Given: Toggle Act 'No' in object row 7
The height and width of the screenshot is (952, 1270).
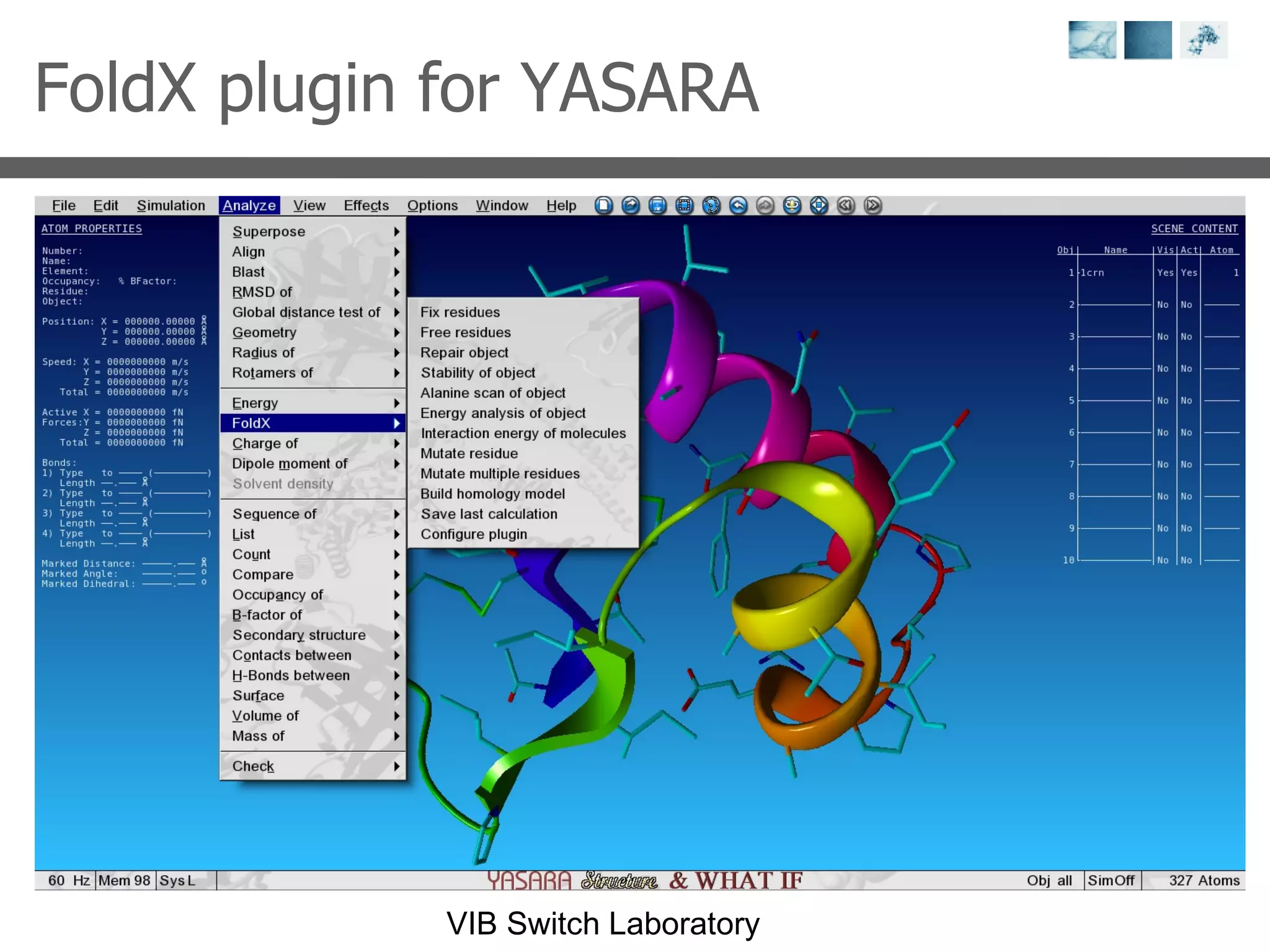Looking at the screenshot, I should pyautogui.click(x=1186, y=464).
